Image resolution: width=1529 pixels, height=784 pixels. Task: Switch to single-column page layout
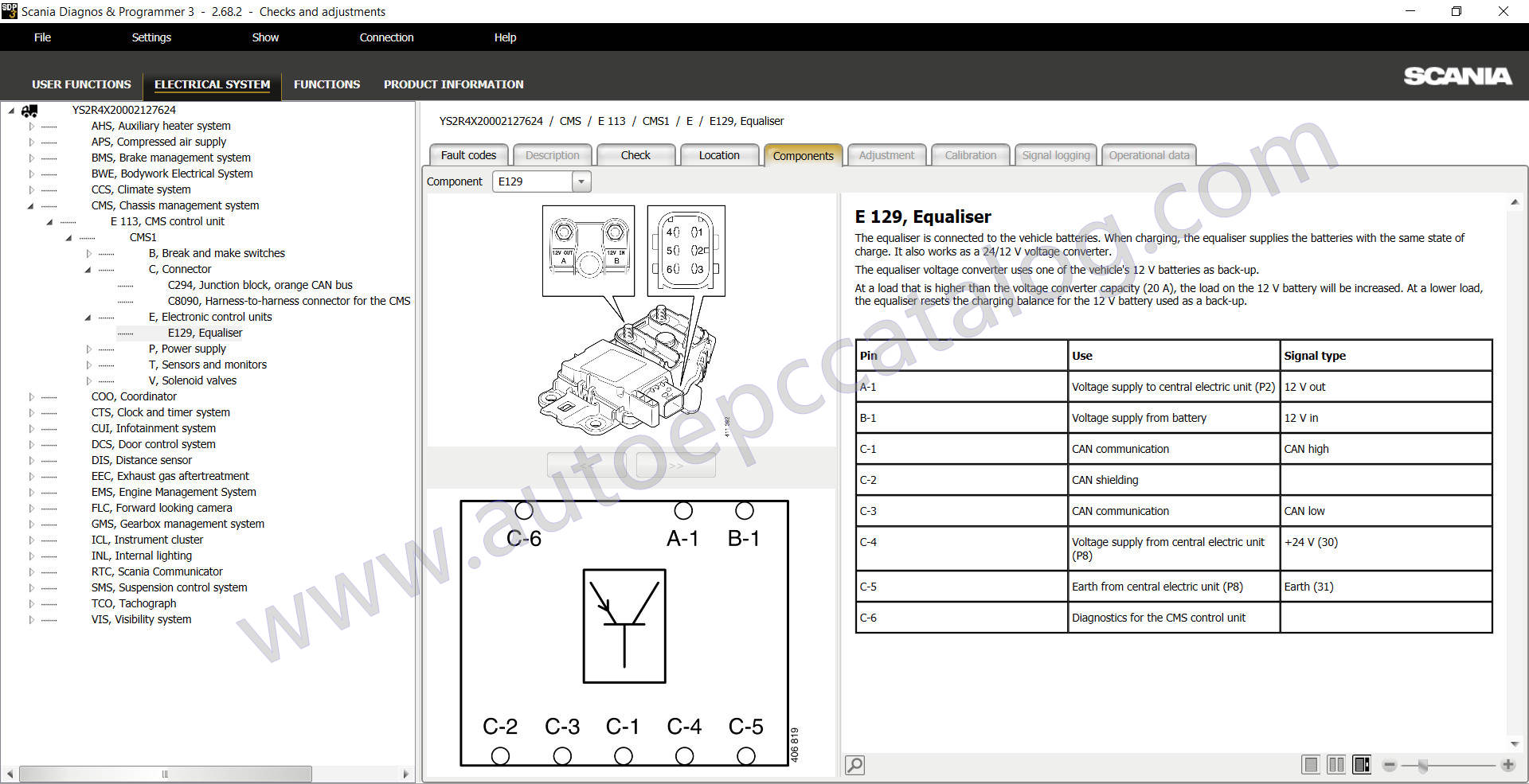pos(1310,766)
